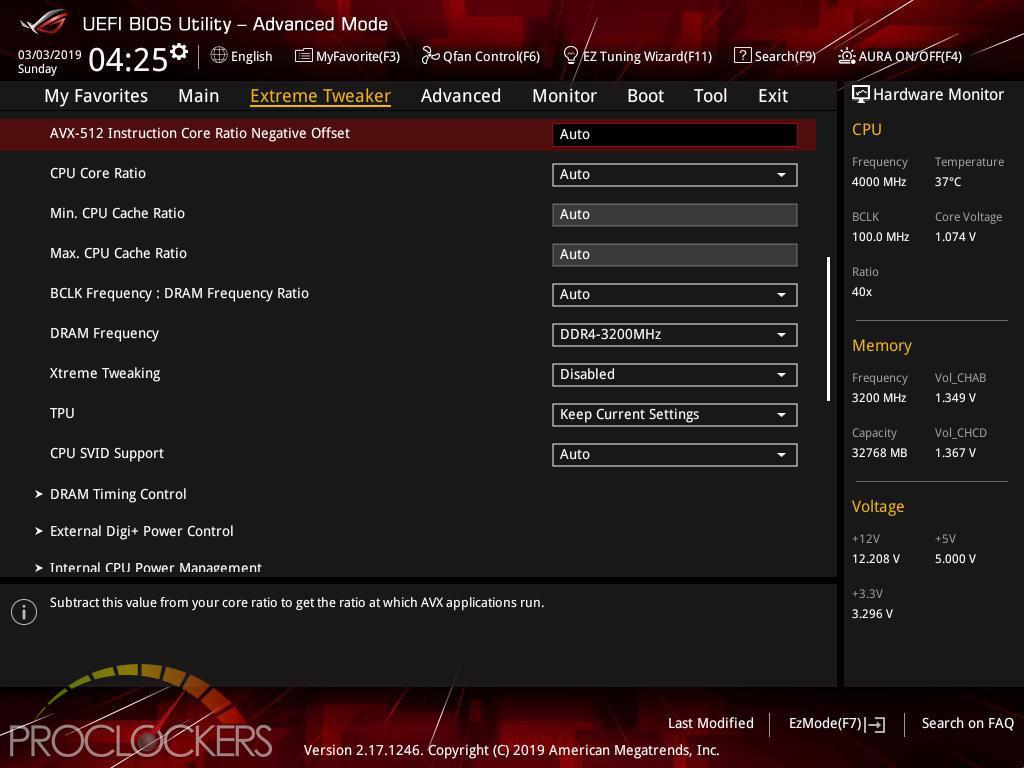Open the CPU Core Ratio dropdown
This screenshot has width=1024, height=768.
675,174
